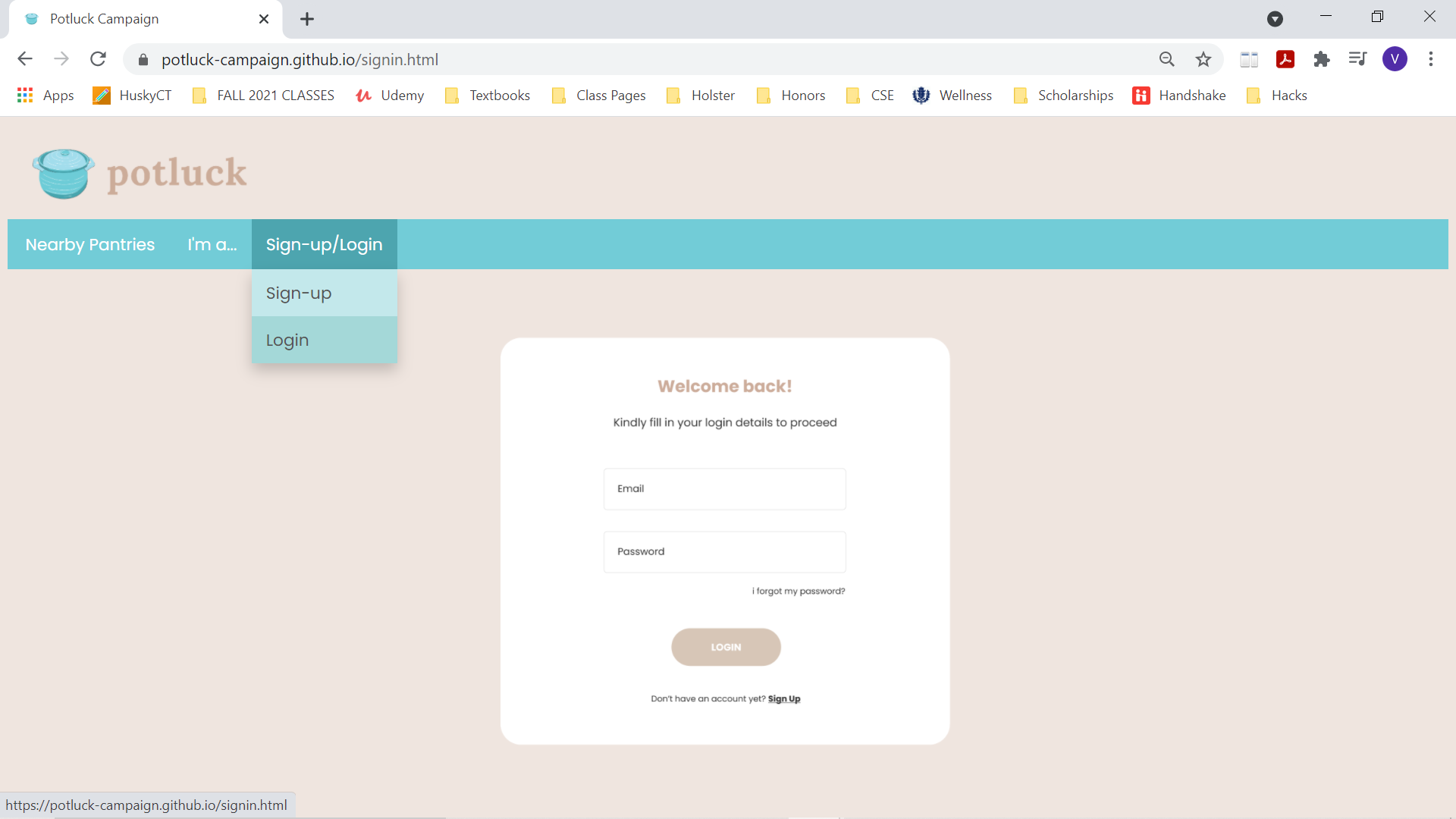Open the Chrome profile avatar V
1456x819 pixels.
point(1395,59)
